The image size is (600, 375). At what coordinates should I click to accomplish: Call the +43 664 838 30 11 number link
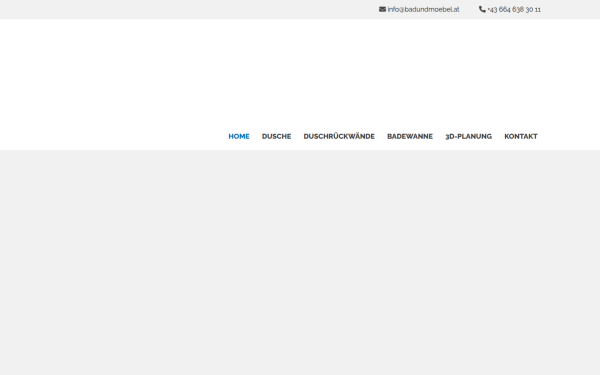click(514, 10)
